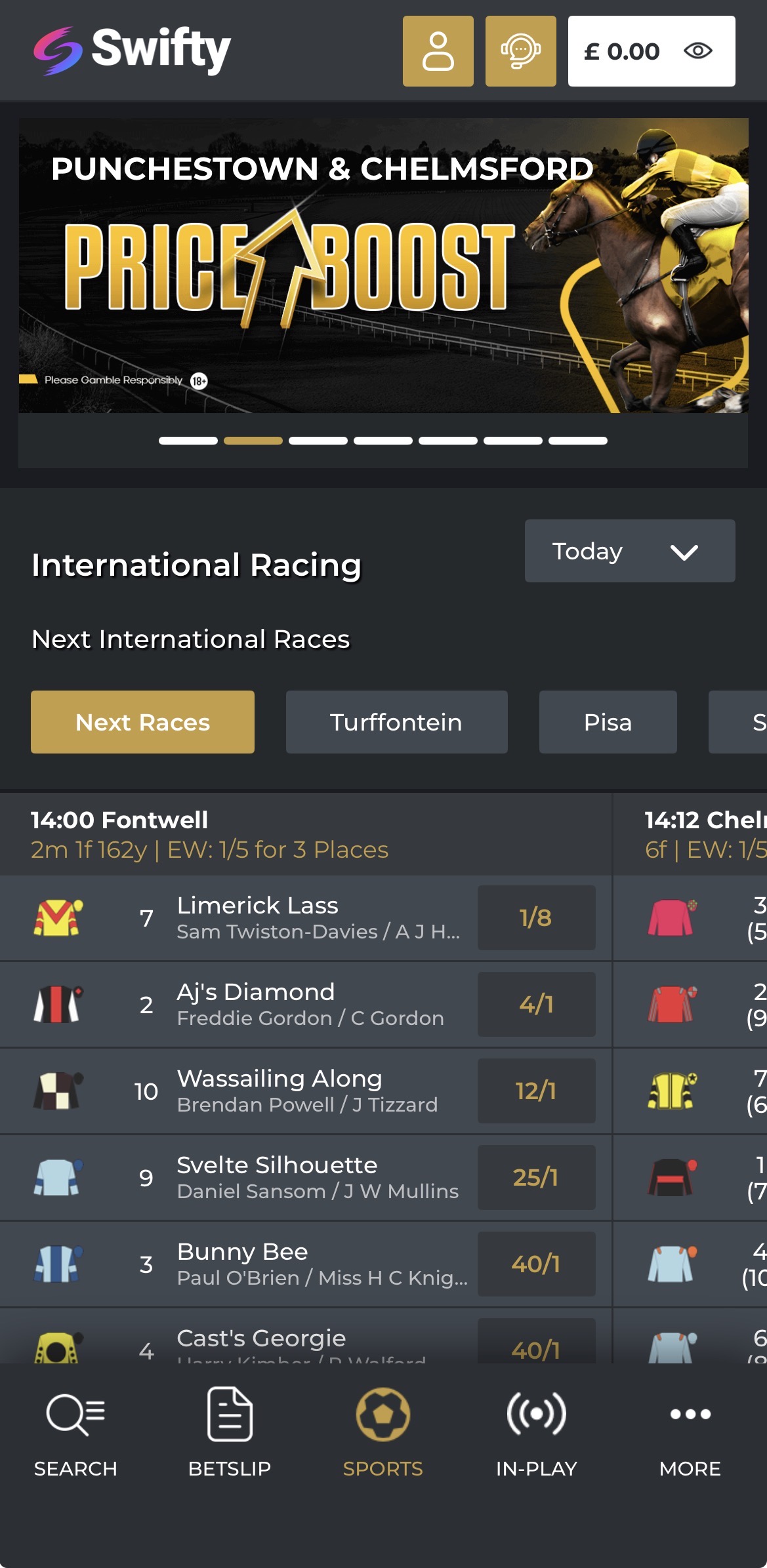767x1568 pixels.
Task: Switch to the Turffontein tab
Action: (x=396, y=722)
